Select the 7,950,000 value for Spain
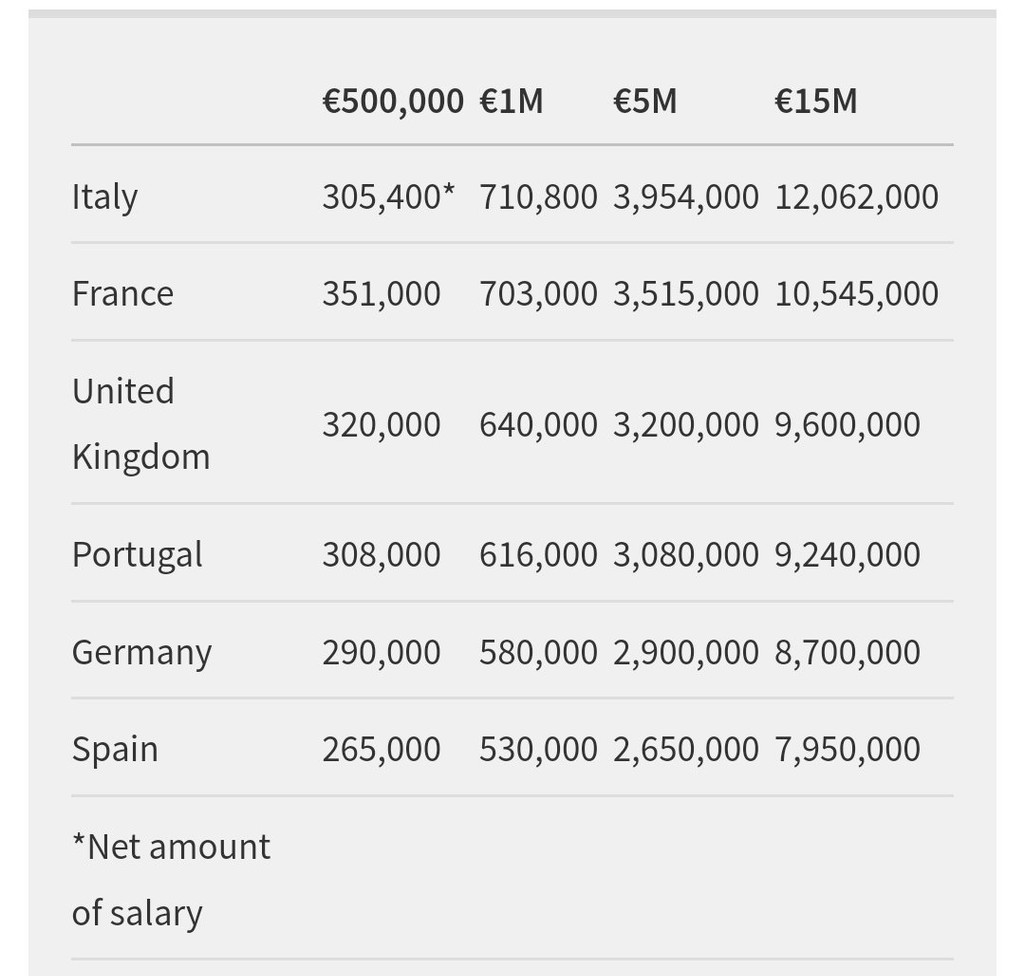The width and height of the screenshot is (1024, 976). point(847,749)
